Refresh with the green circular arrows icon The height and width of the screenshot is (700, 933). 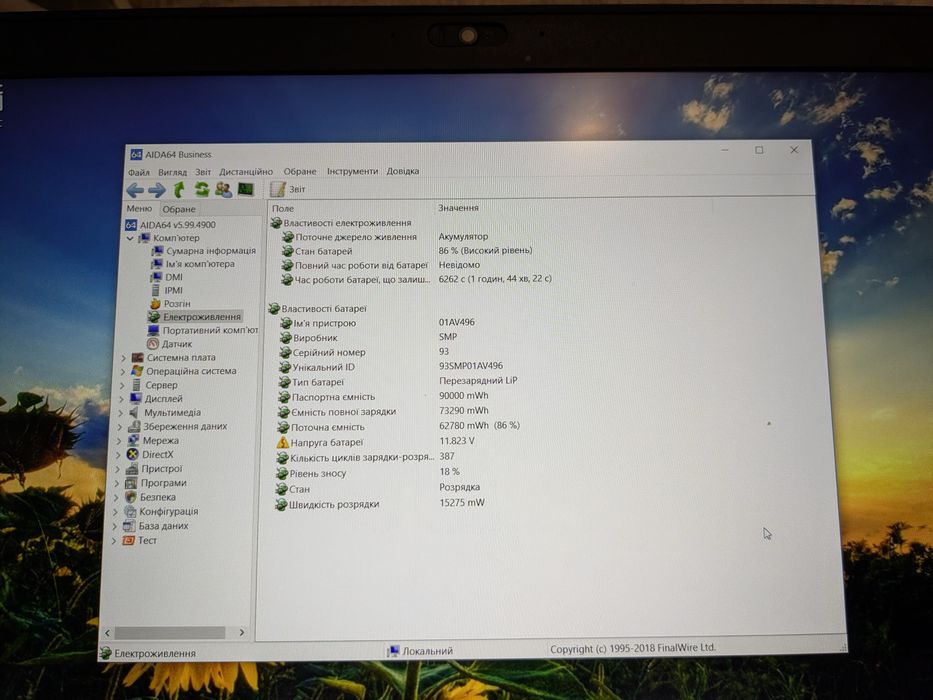[x=202, y=189]
